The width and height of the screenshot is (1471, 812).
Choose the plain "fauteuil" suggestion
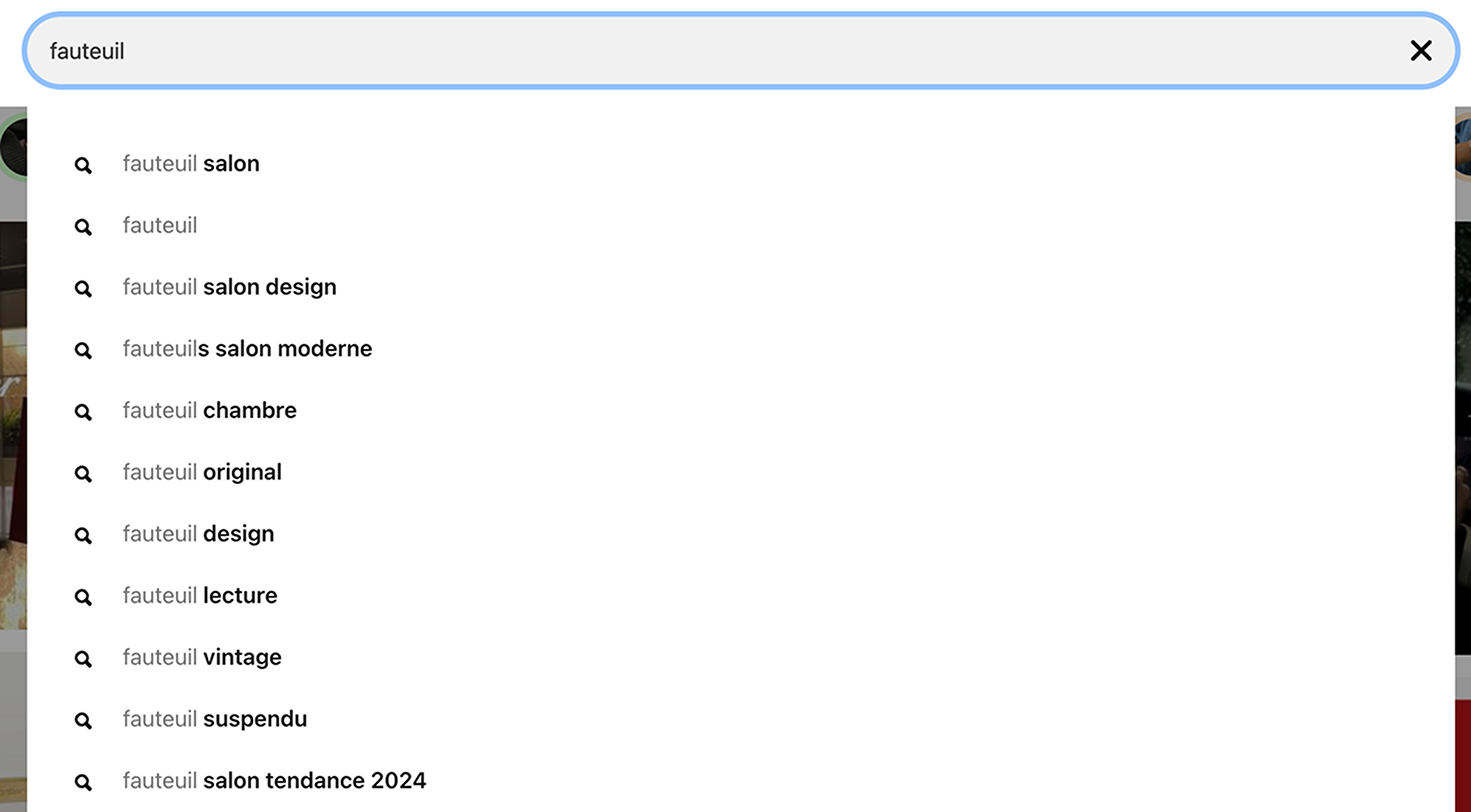tap(160, 226)
